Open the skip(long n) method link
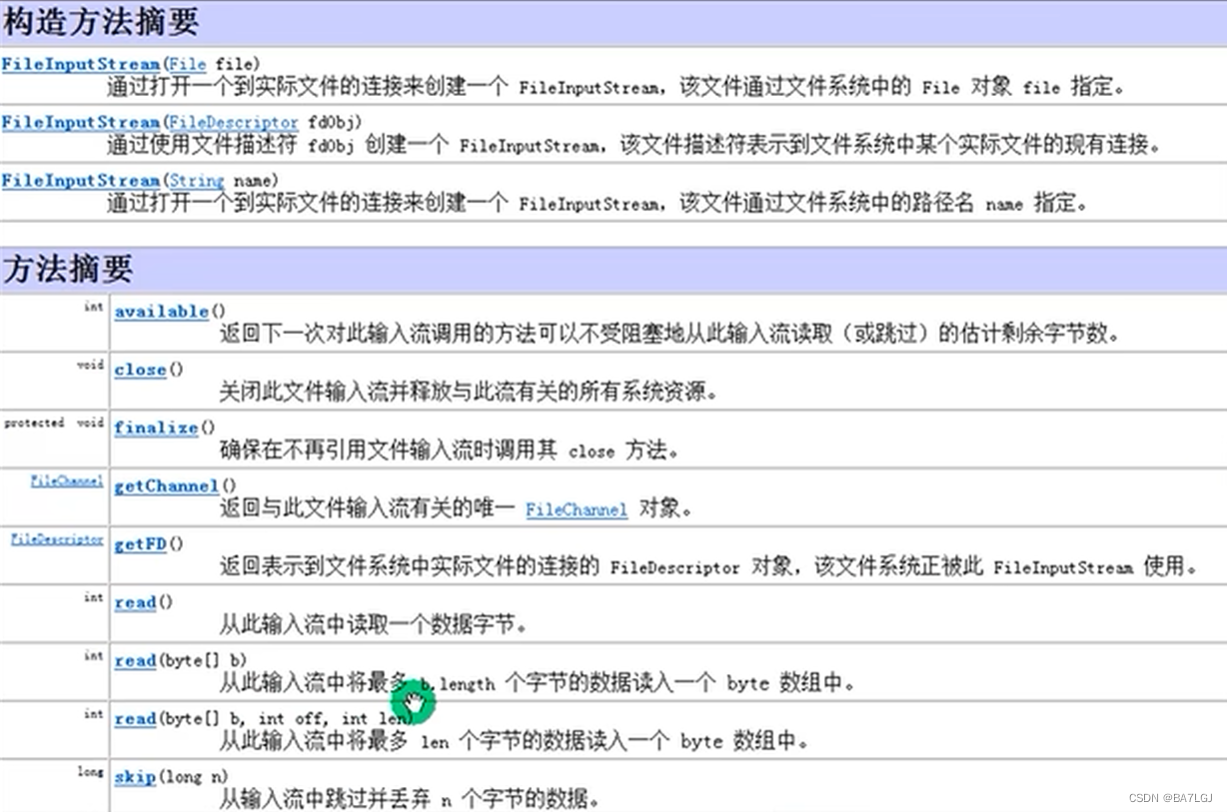Screen dimensions: 1227x812 point(133,777)
